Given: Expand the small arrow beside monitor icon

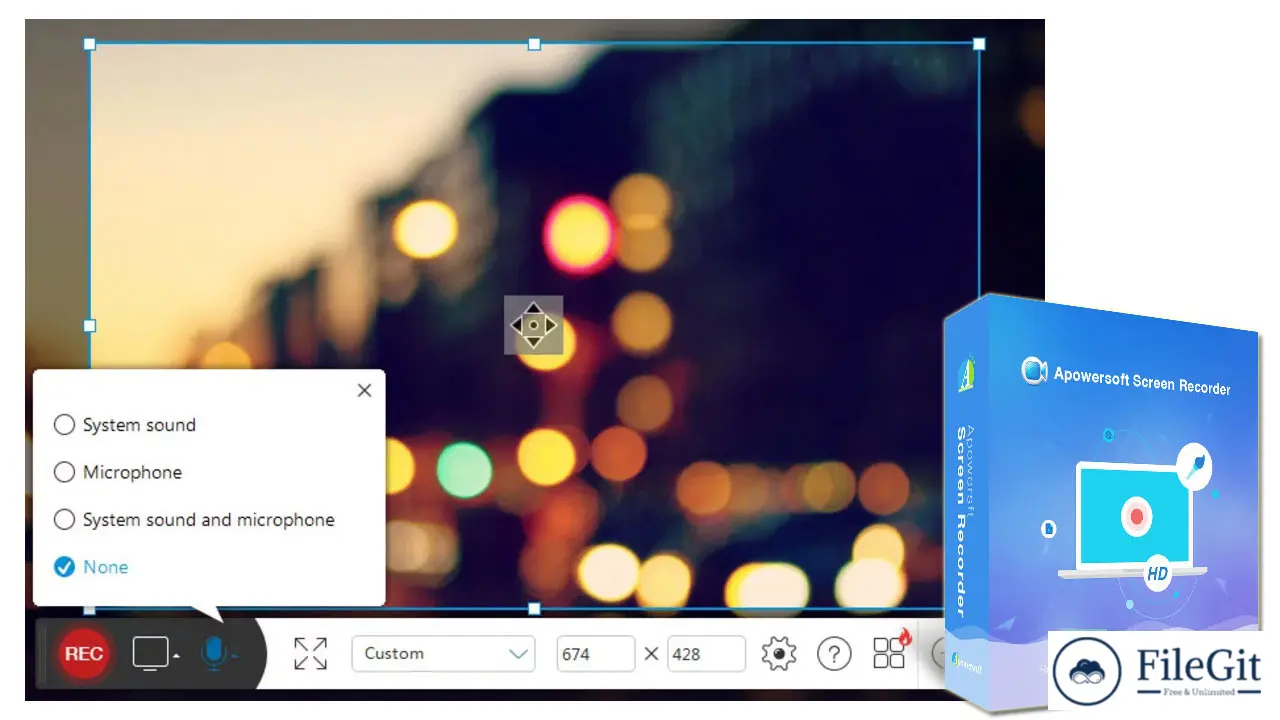Looking at the screenshot, I should pyautogui.click(x=176, y=657).
